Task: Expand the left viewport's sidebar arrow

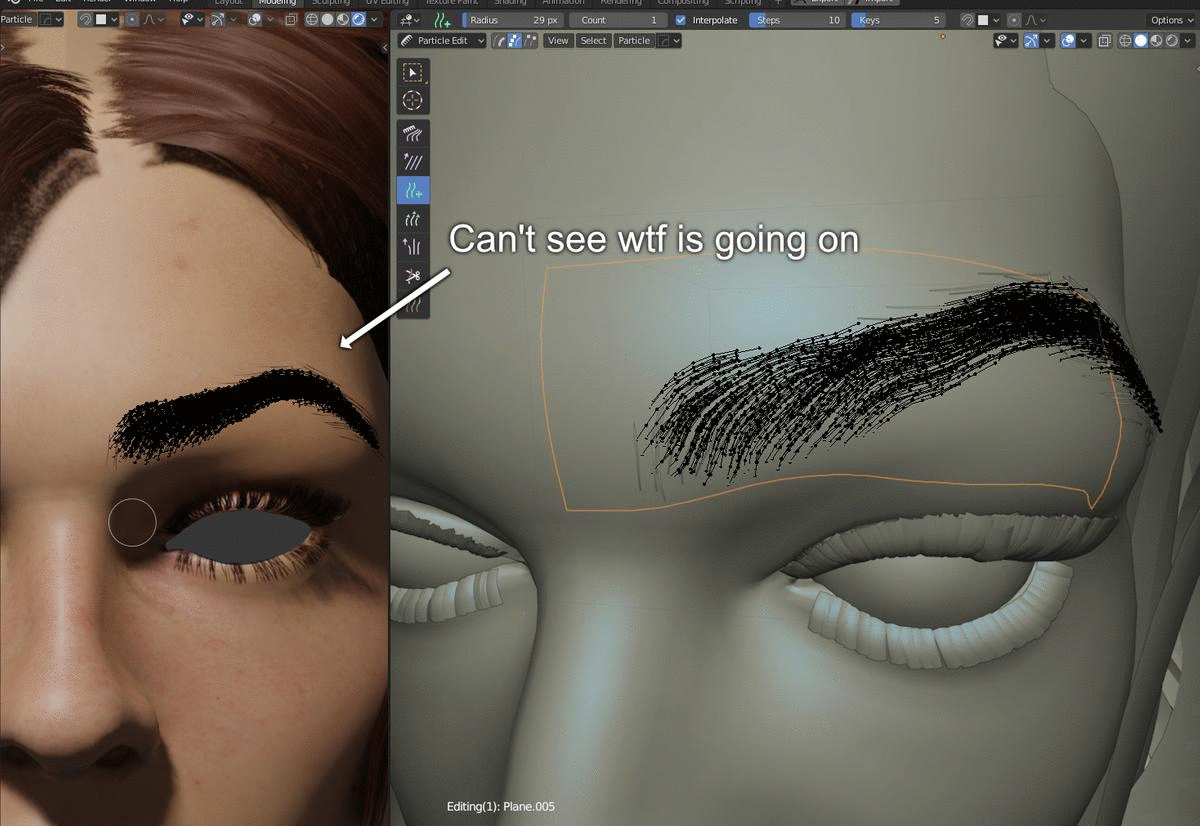Action: tap(384, 47)
